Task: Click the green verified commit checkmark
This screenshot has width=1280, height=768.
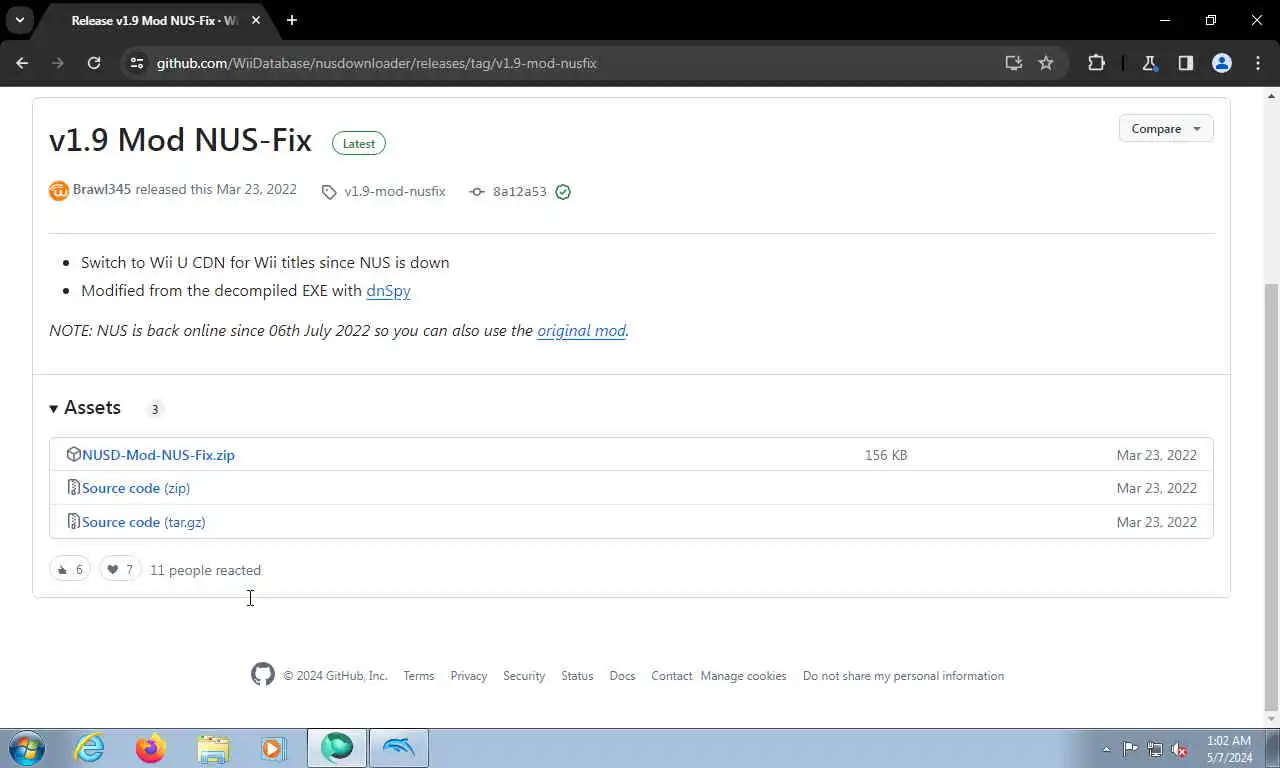Action: (x=563, y=191)
